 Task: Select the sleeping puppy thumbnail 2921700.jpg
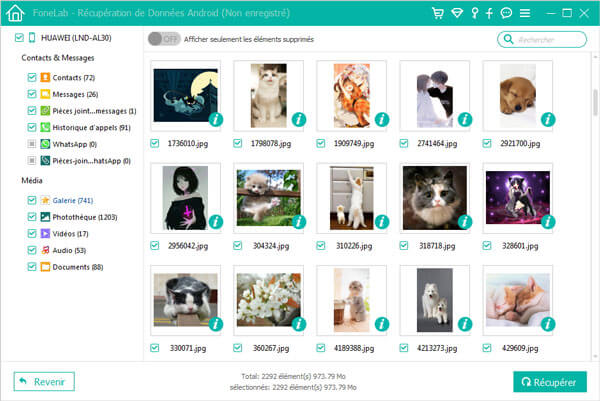(518, 96)
